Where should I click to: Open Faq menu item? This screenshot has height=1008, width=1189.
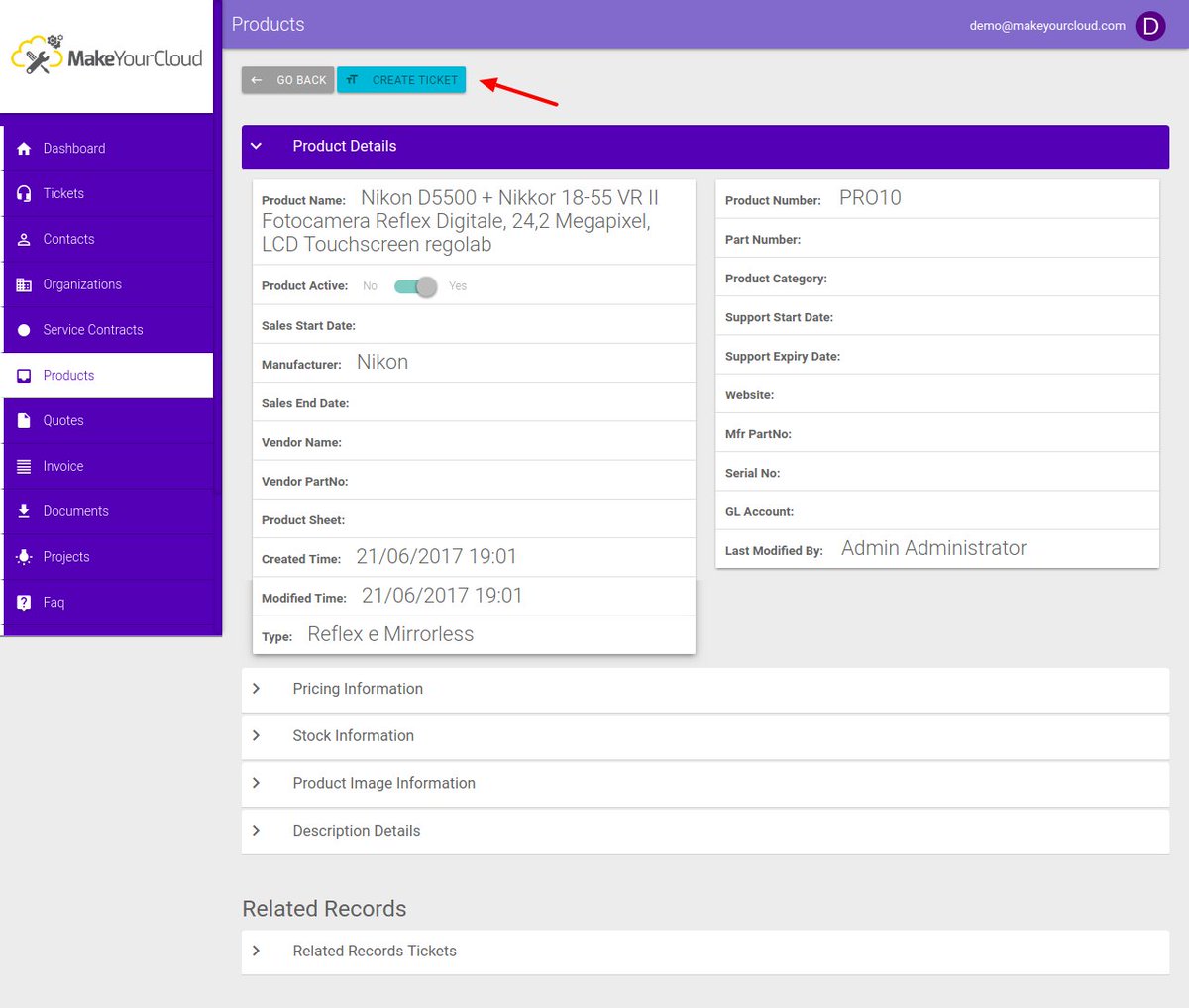(108, 603)
